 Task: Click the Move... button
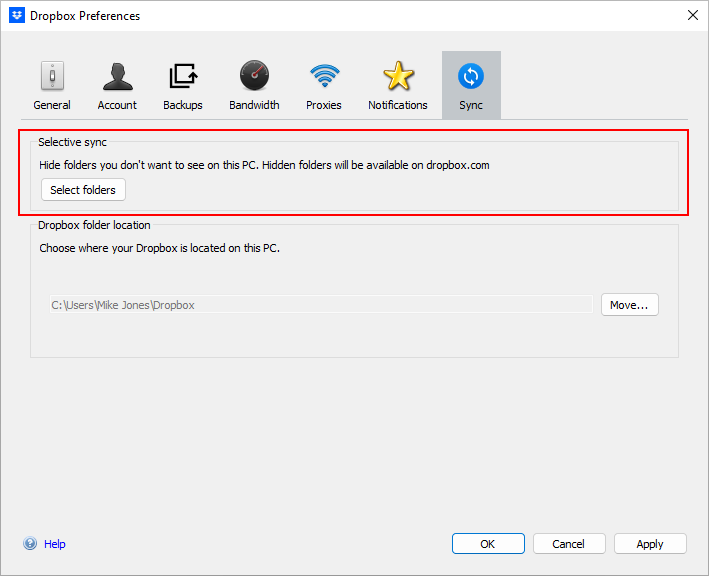[x=629, y=305]
